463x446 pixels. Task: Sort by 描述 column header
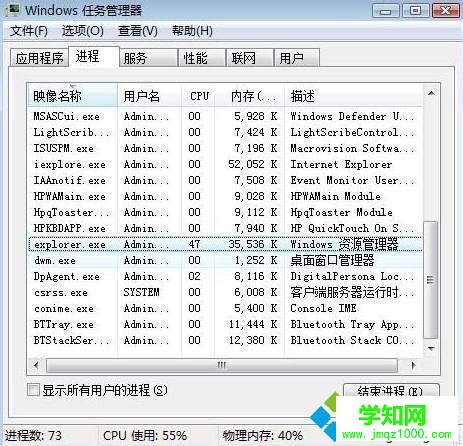click(354, 96)
